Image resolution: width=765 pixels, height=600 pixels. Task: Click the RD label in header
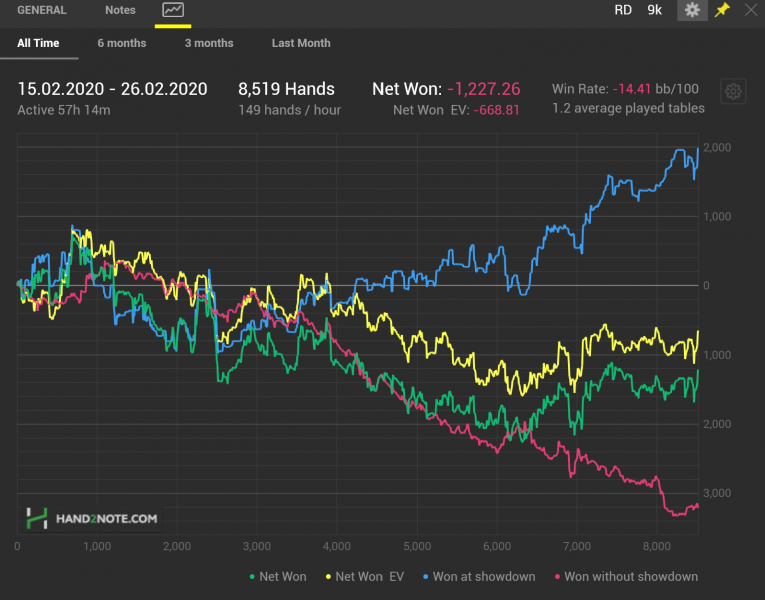pyautogui.click(x=623, y=10)
